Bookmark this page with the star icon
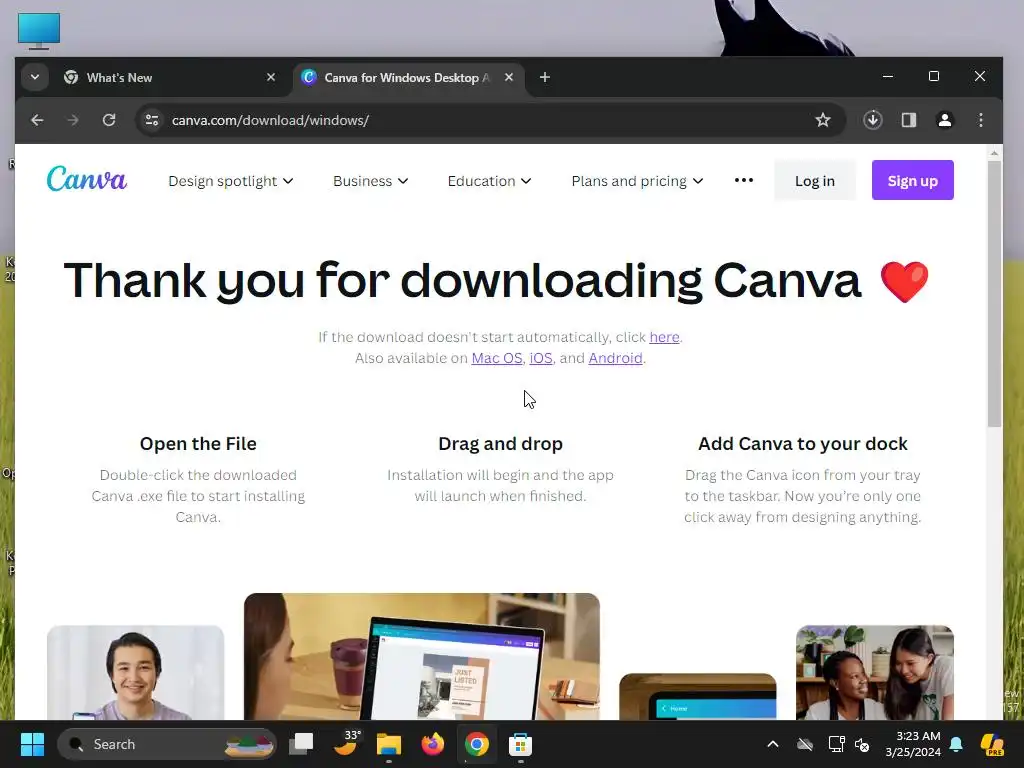This screenshot has width=1024, height=768. click(x=823, y=120)
